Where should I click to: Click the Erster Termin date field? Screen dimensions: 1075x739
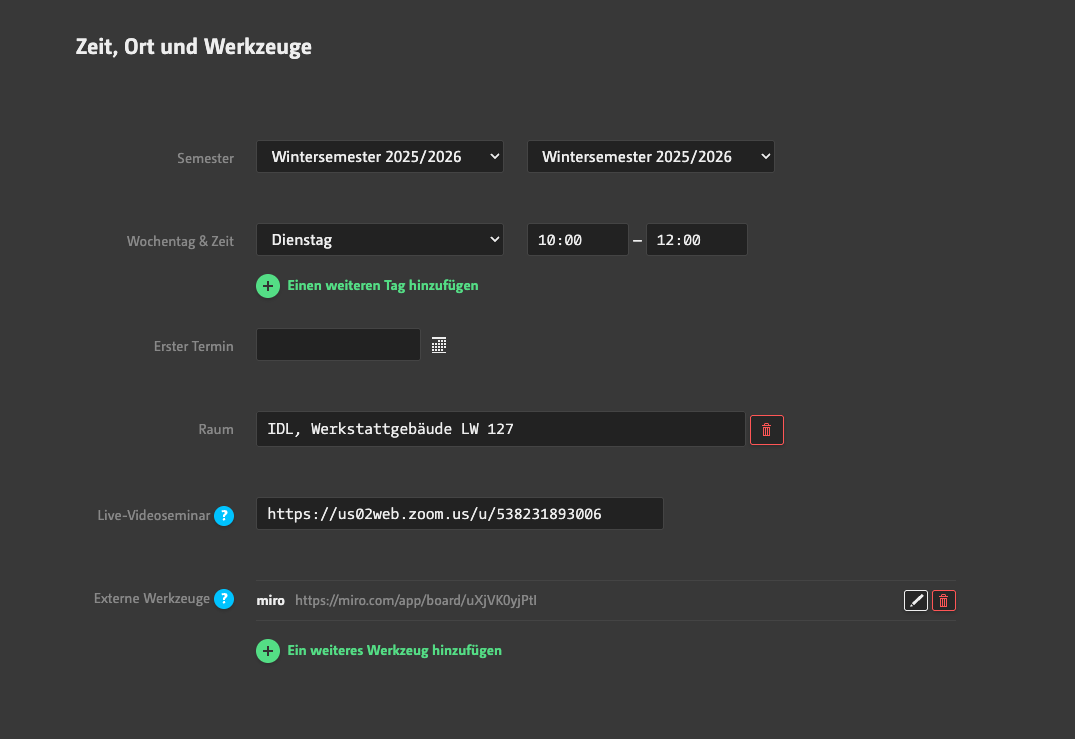338,345
